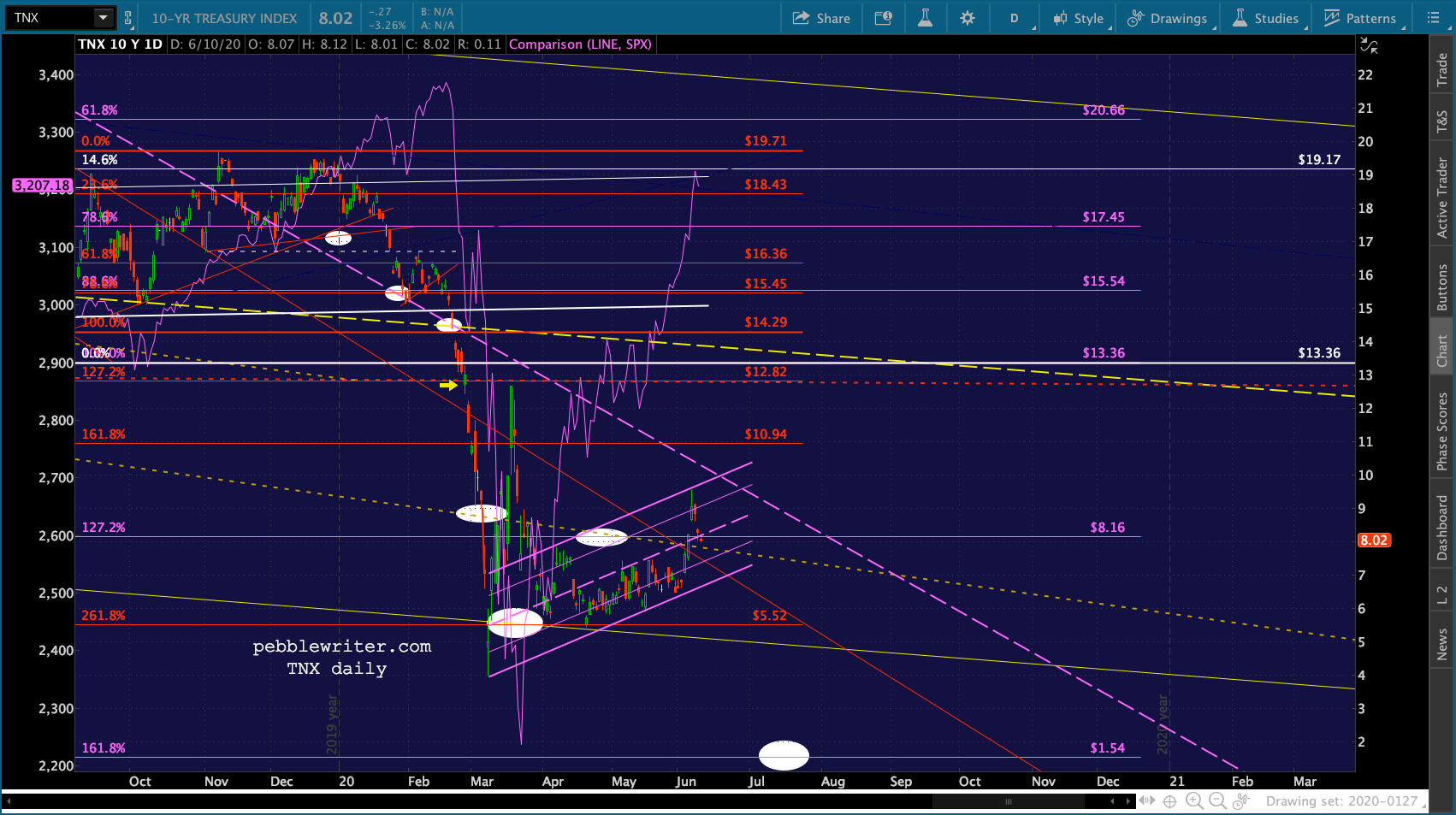Screen dimensions: 1456x815
Task: Click the B: N/A bid quote
Action: [x=436, y=12]
